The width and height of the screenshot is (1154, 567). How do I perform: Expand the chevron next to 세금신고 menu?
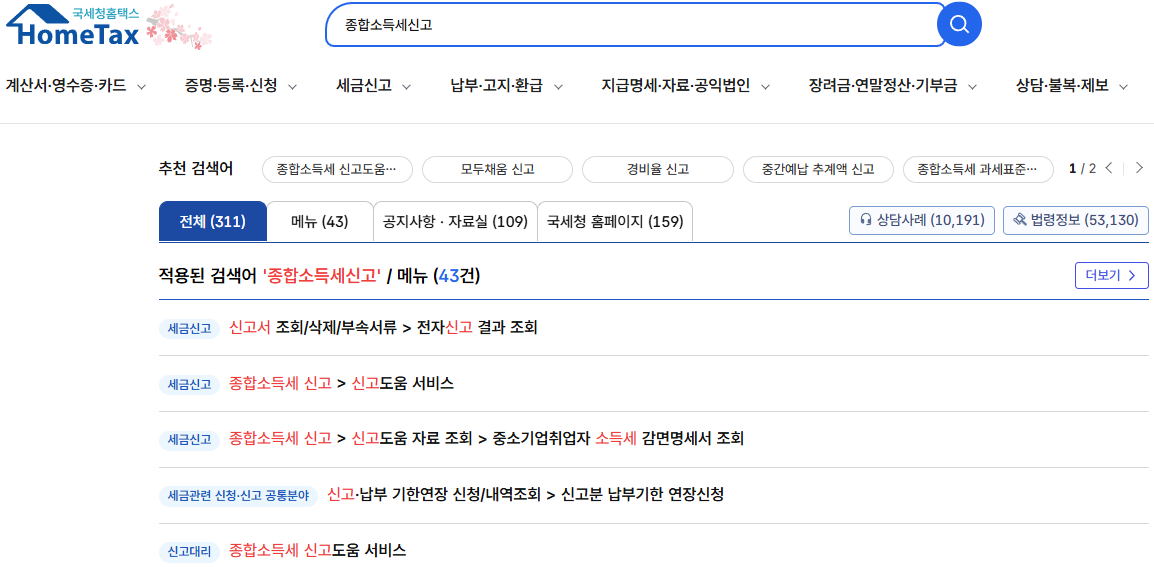point(406,87)
